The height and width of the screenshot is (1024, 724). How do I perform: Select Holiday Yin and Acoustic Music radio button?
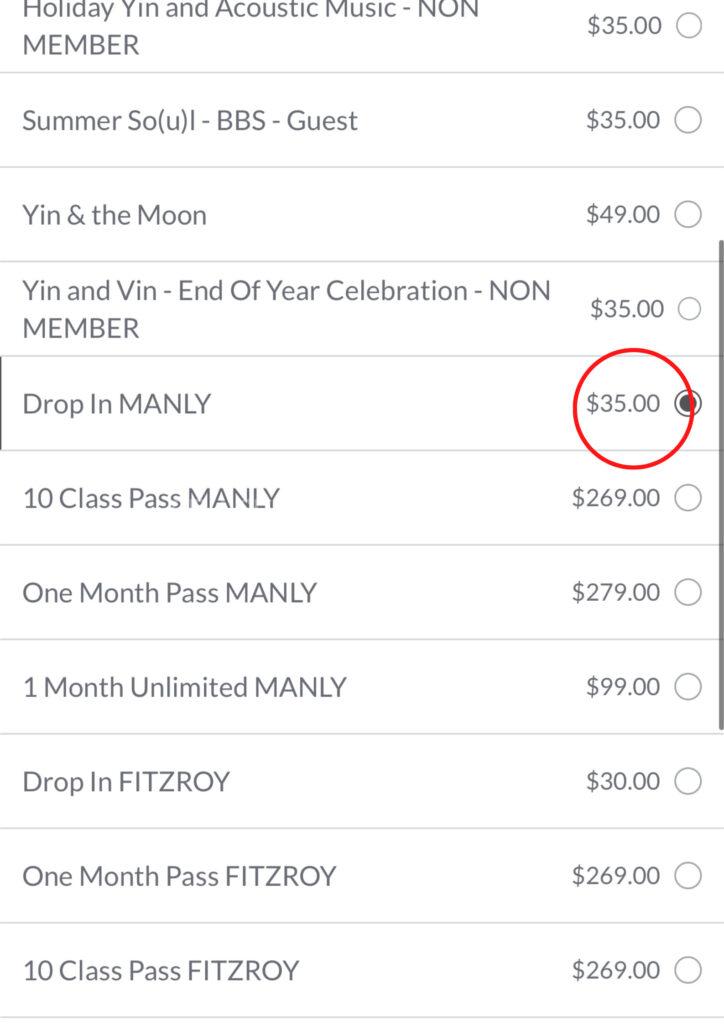[689, 26]
